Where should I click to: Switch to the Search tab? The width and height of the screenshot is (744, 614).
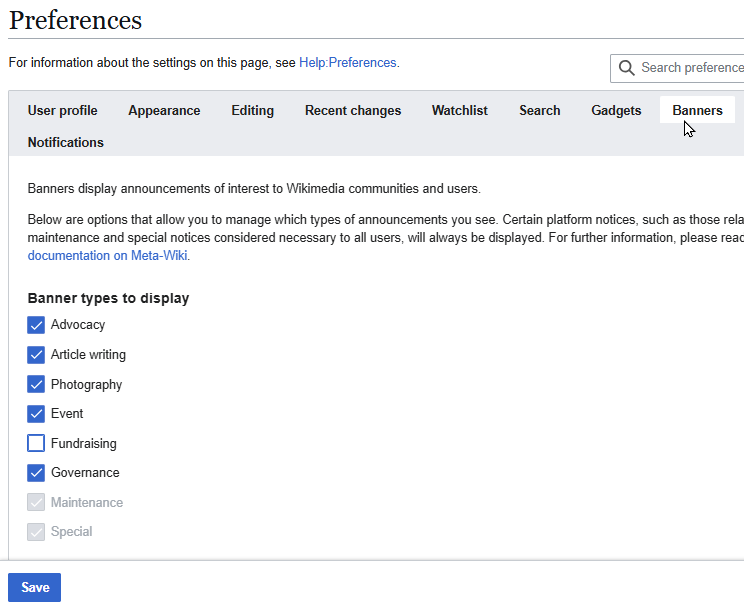(539, 111)
